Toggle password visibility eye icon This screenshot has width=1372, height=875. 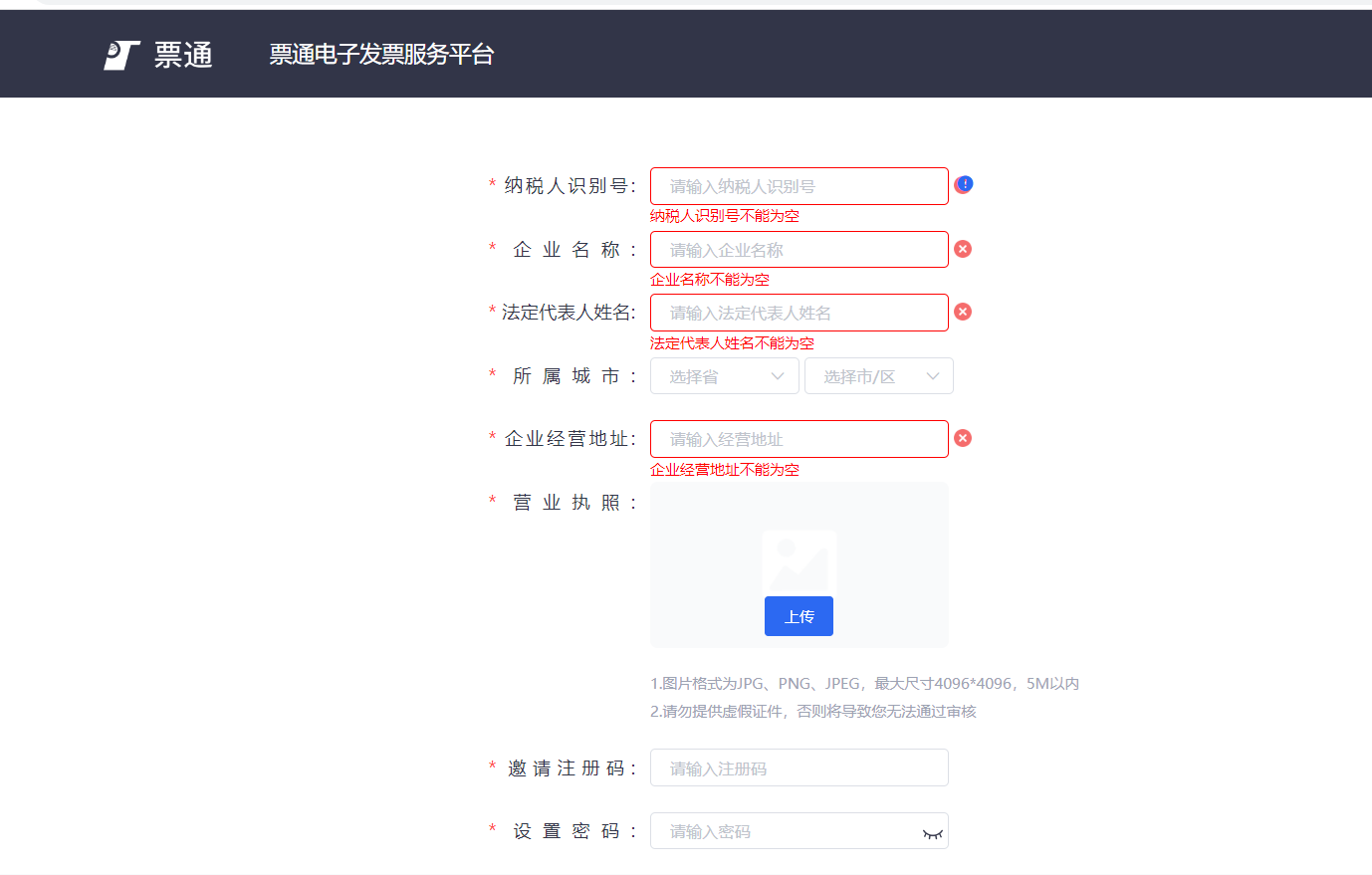[932, 833]
